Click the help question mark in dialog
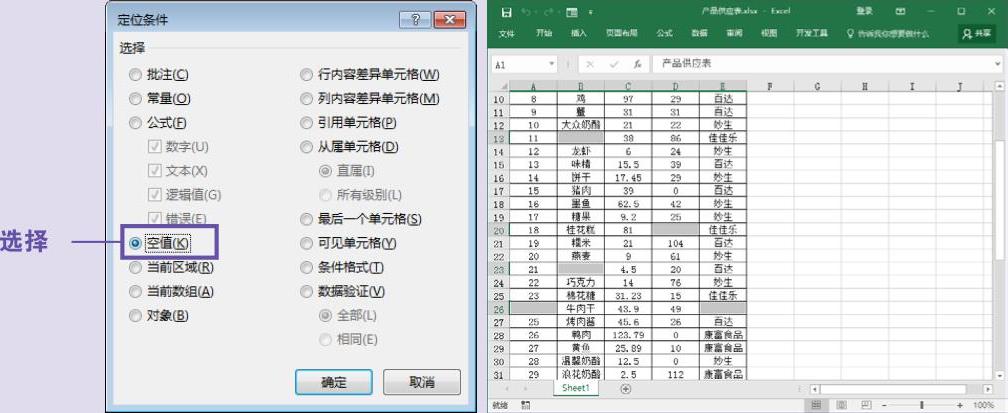This screenshot has width=1008, height=413. click(x=415, y=19)
